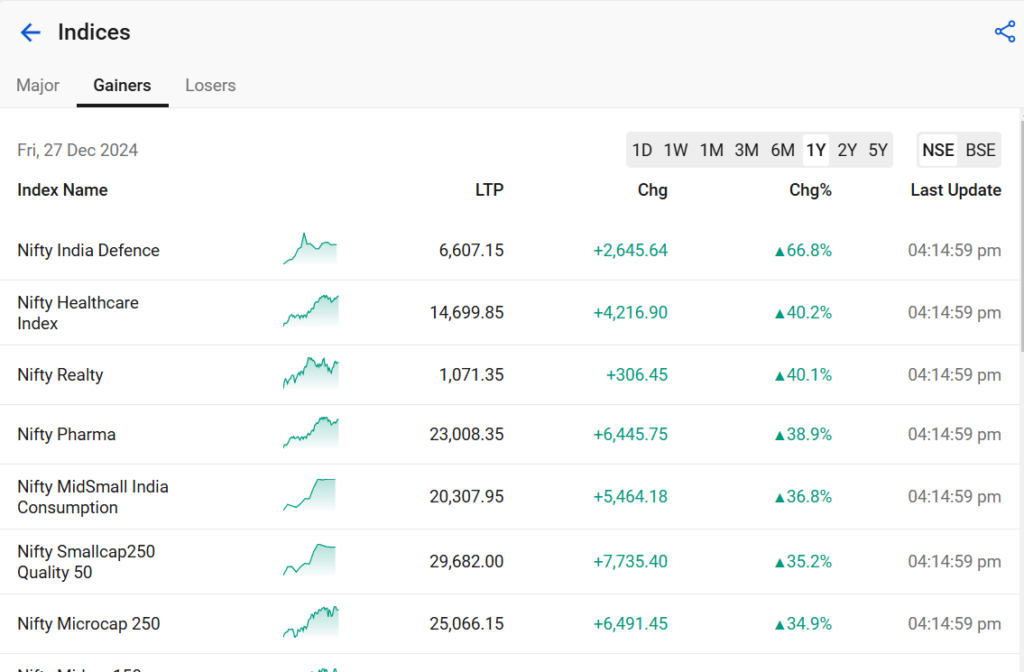The width and height of the screenshot is (1024, 672).
Task: Select the 3M time range
Action: pos(746,150)
